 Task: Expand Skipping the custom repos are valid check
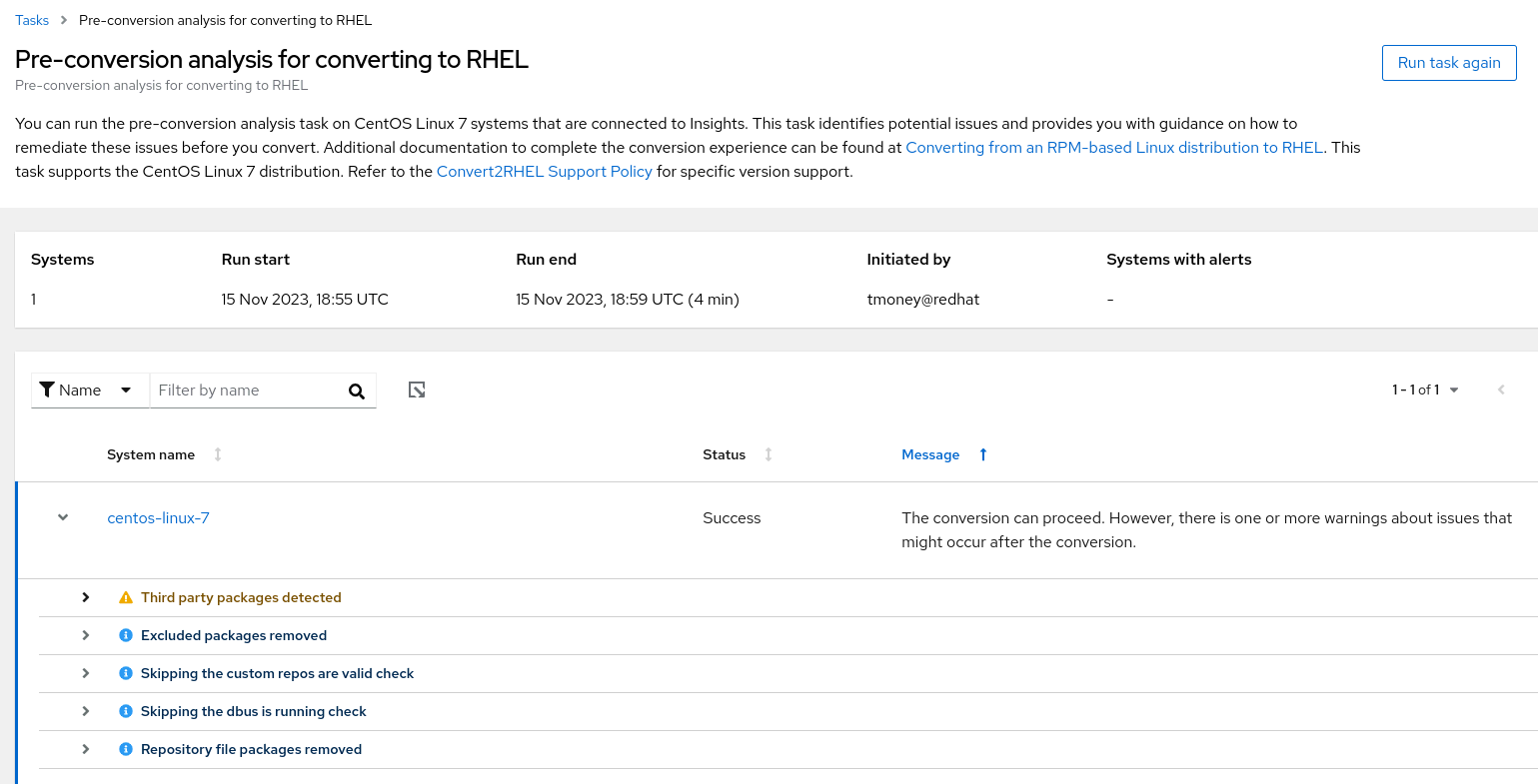coord(86,673)
